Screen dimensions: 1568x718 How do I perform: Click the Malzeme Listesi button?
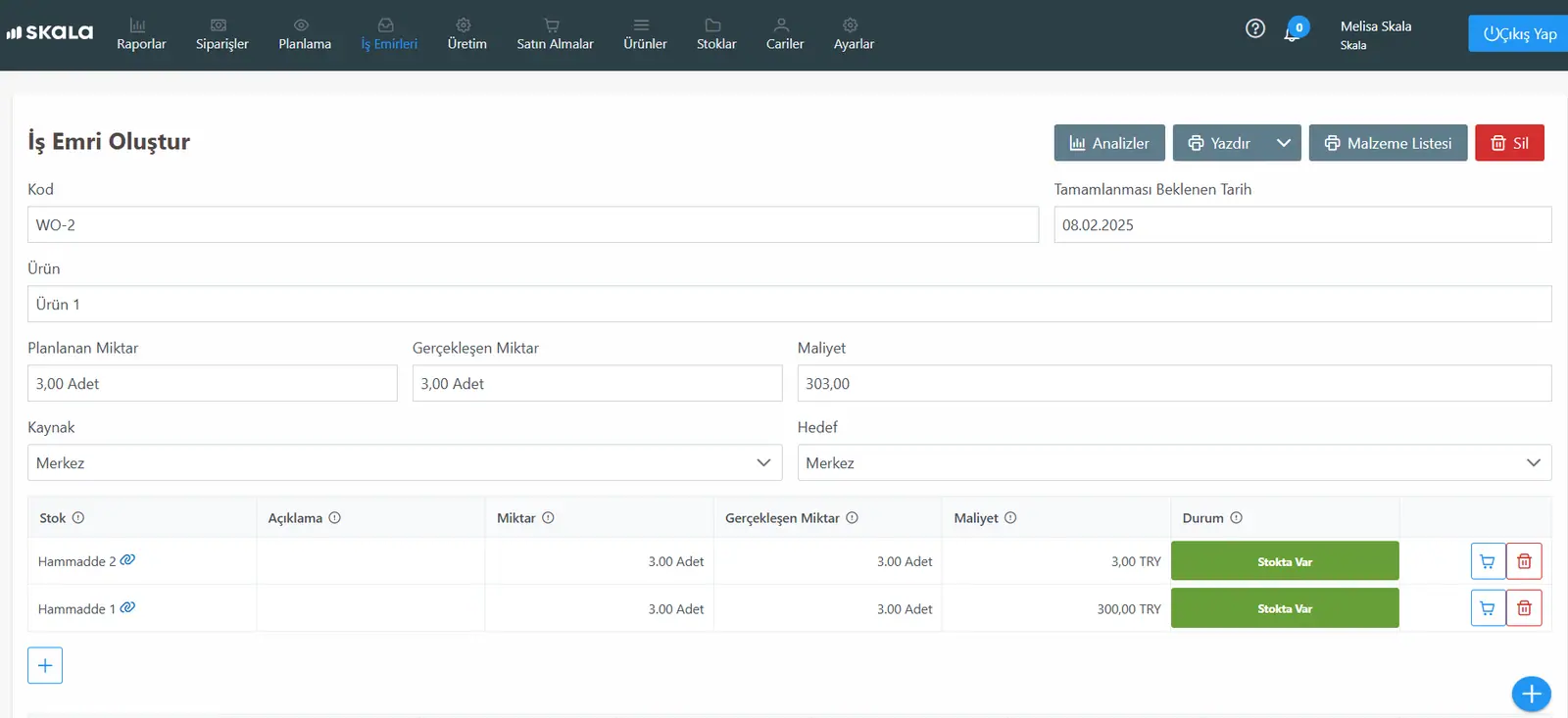coord(1388,143)
